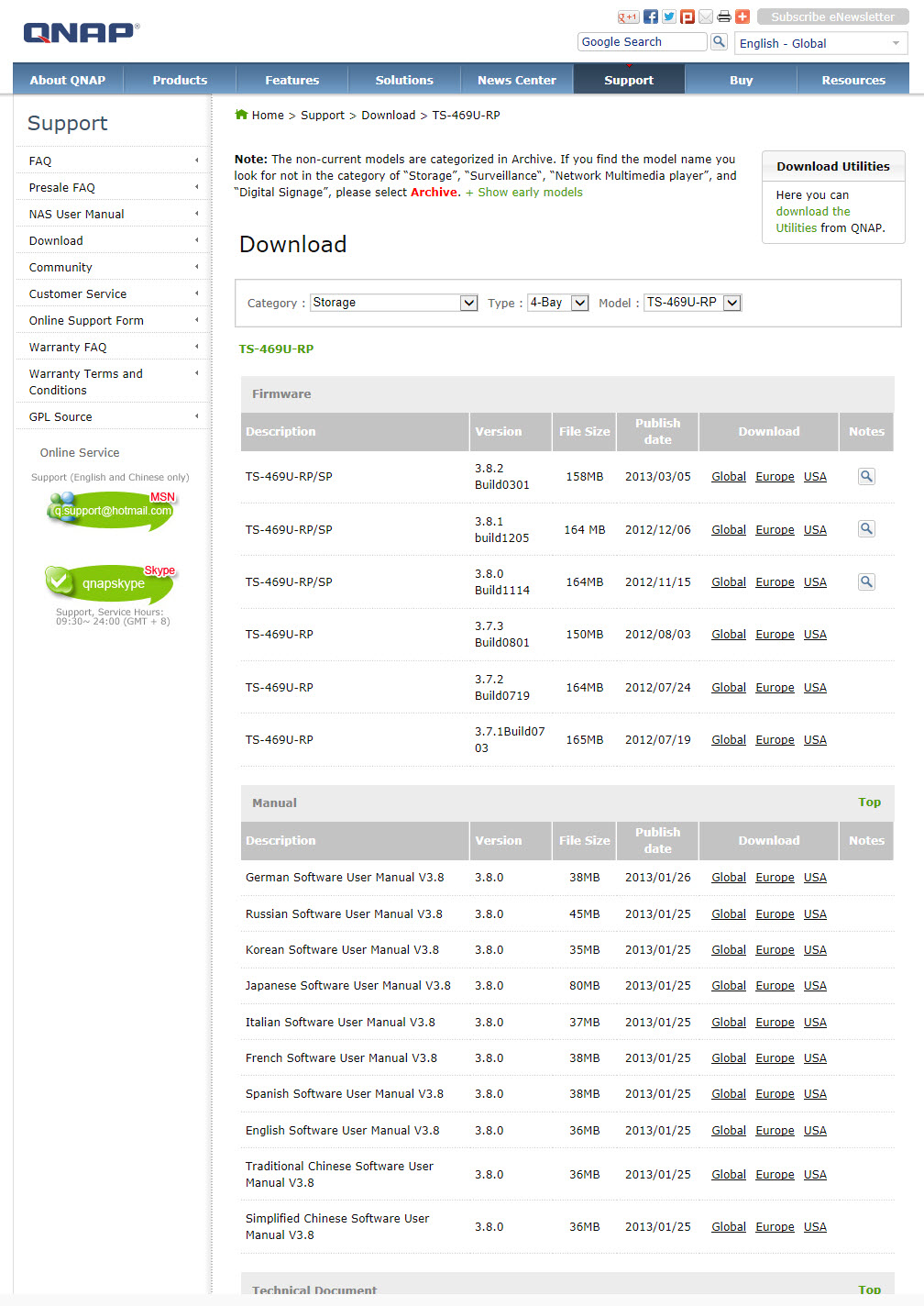Download Japanese Software User Manual from USA

click(815, 985)
